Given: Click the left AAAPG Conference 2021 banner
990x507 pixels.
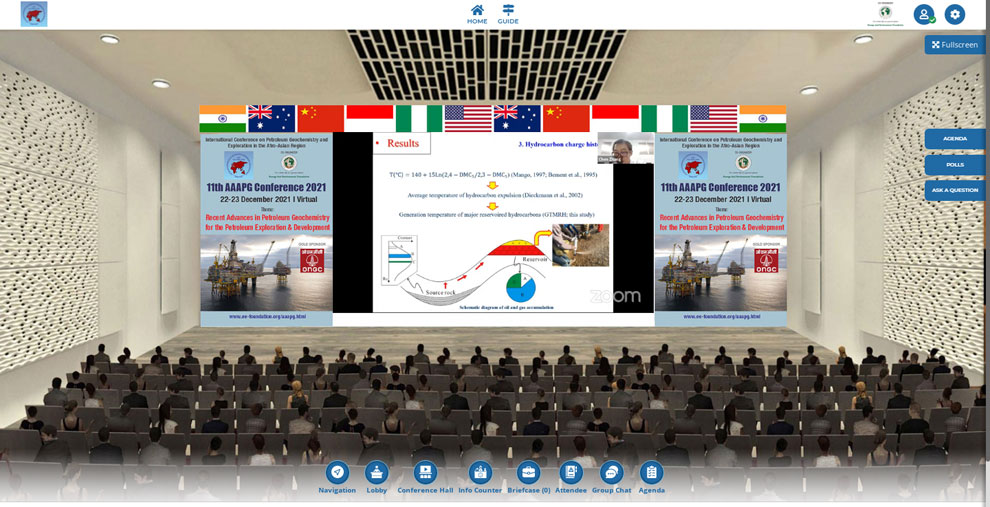Looking at the screenshot, I should pyautogui.click(x=266, y=229).
